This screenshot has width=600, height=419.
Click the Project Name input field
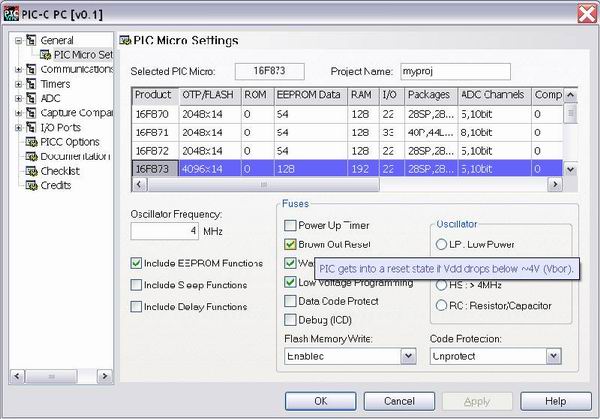(455, 72)
